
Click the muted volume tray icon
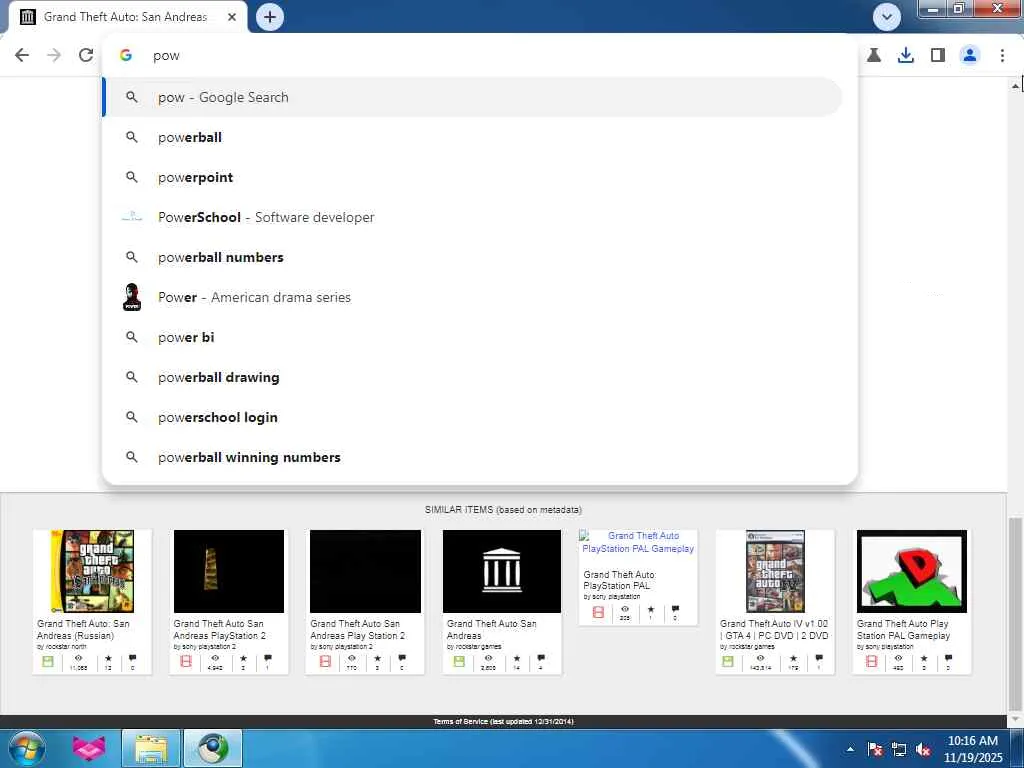point(923,750)
